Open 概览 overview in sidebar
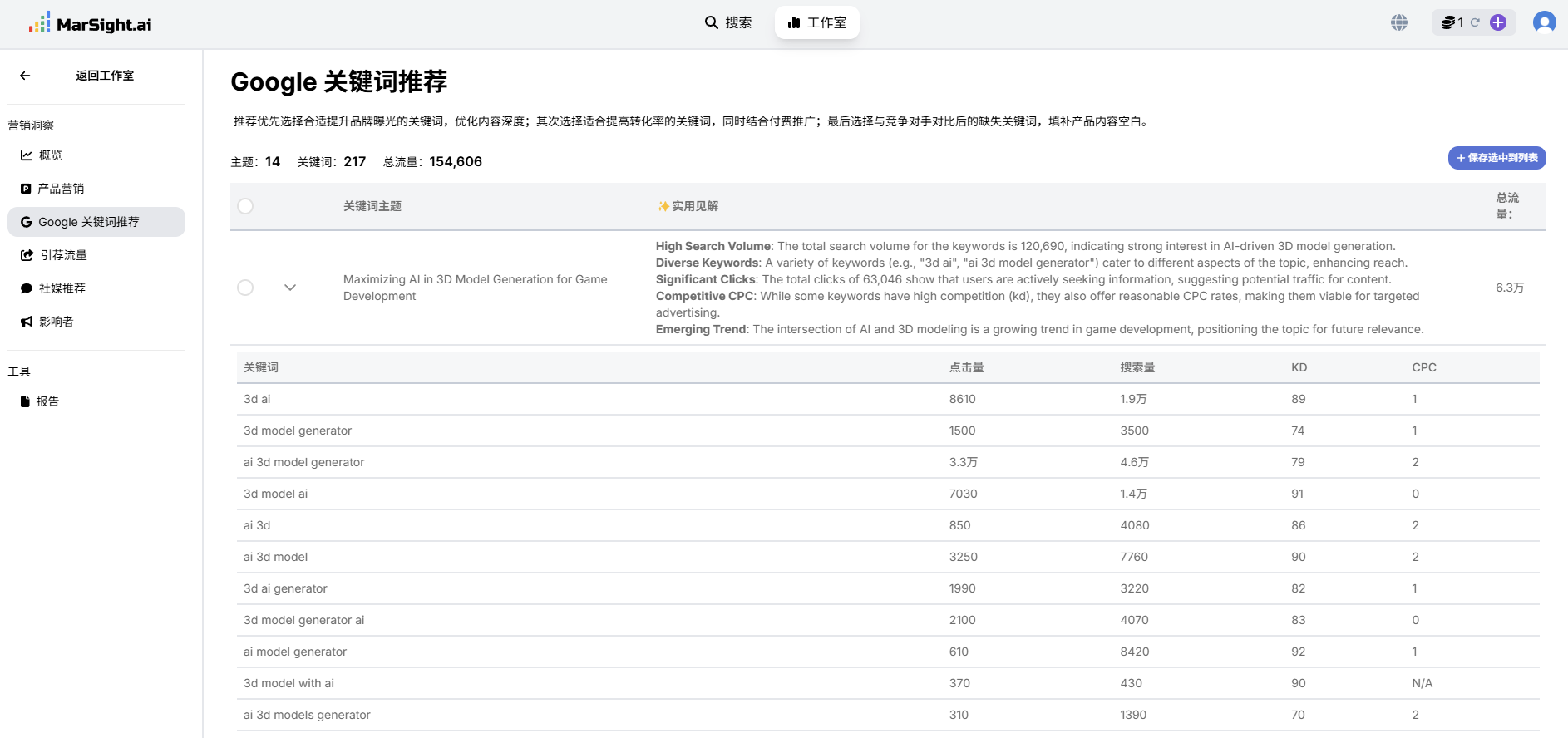The width and height of the screenshot is (1568, 738). 50,155
